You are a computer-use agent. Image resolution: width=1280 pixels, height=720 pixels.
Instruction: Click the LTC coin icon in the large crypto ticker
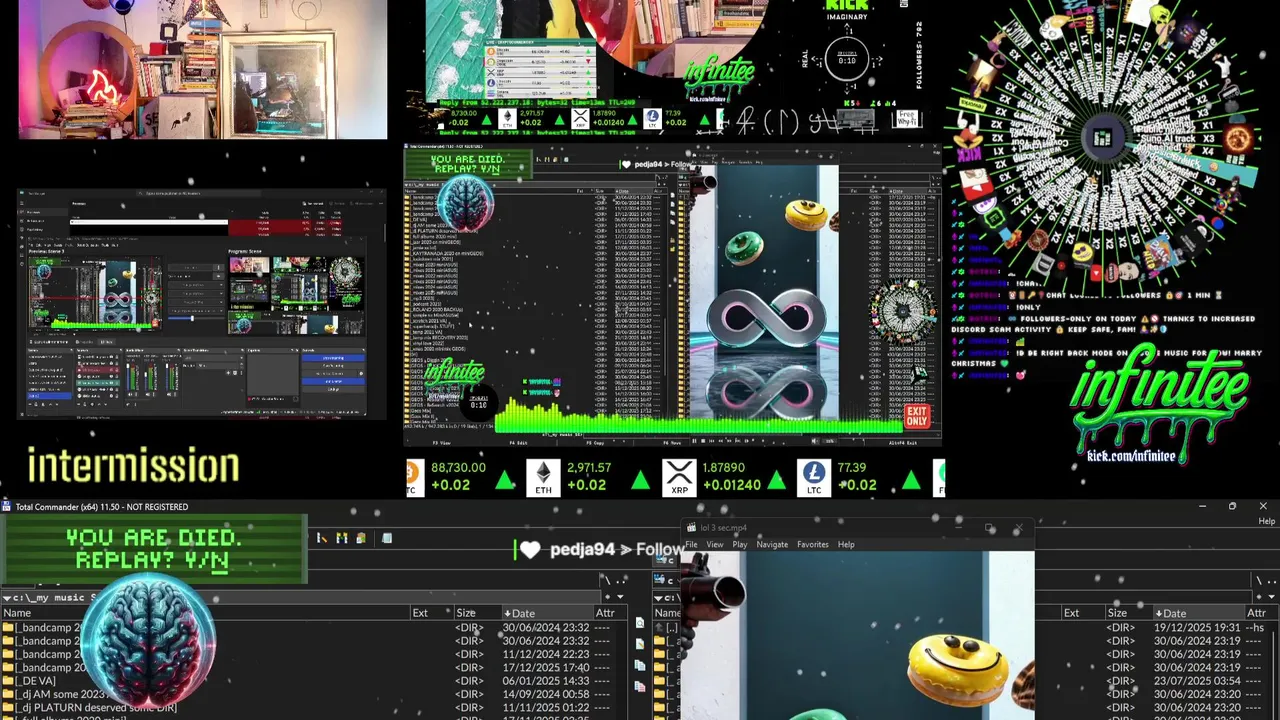(814, 476)
